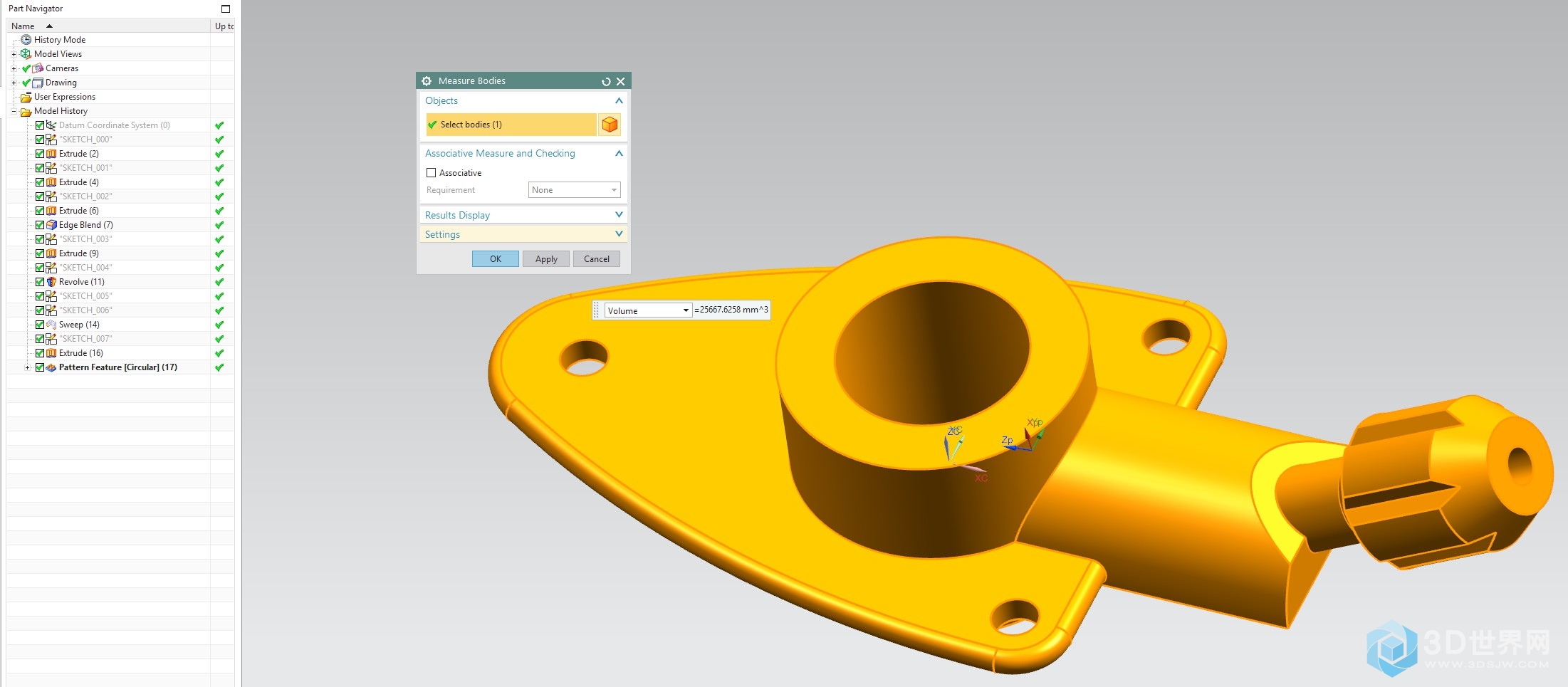The height and width of the screenshot is (687, 1568).
Task: Click the Datum Coordinate System icon
Action: (x=51, y=125)
